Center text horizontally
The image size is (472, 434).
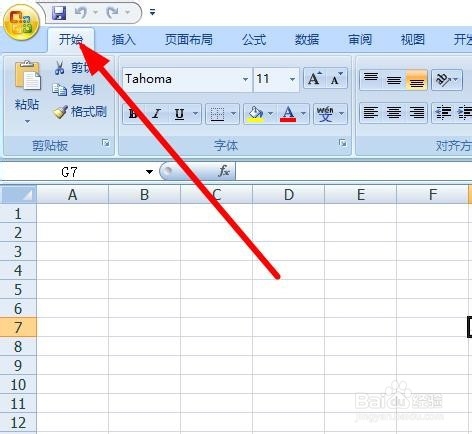click(x=394, y=112)
